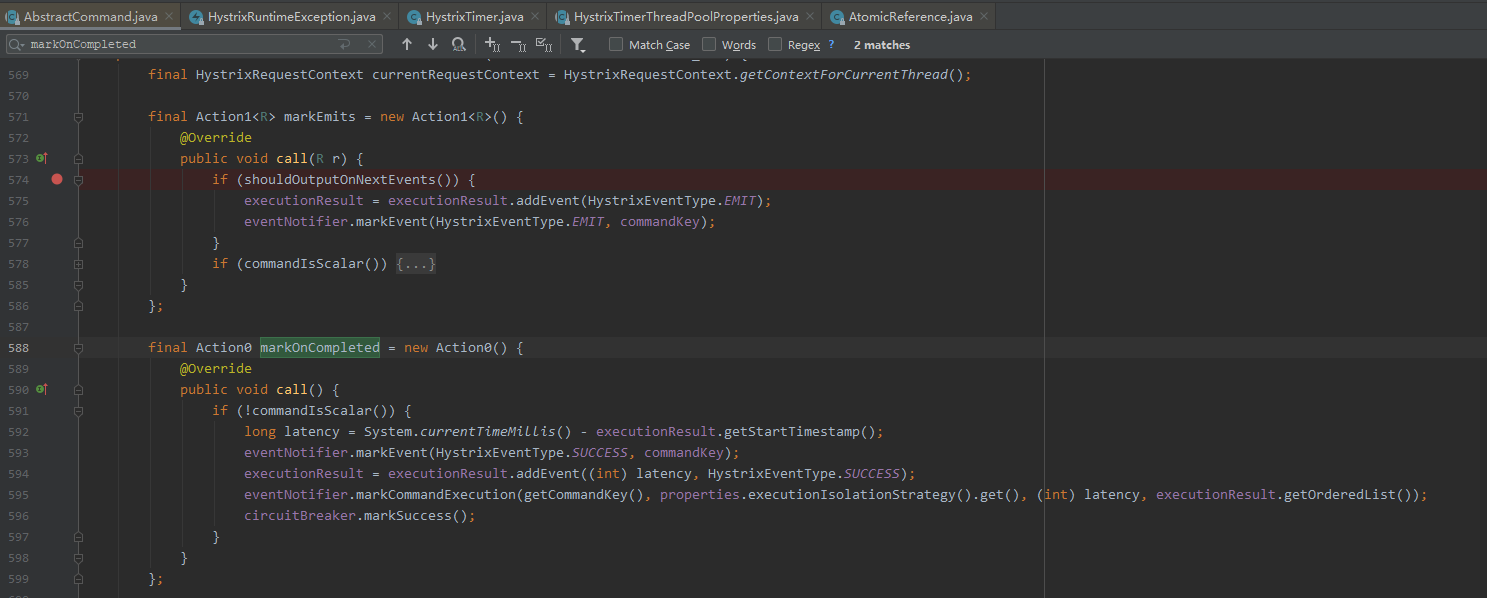Enable Words checkbox
Screen dimensions: 1487x598
[x=709, y=44]
